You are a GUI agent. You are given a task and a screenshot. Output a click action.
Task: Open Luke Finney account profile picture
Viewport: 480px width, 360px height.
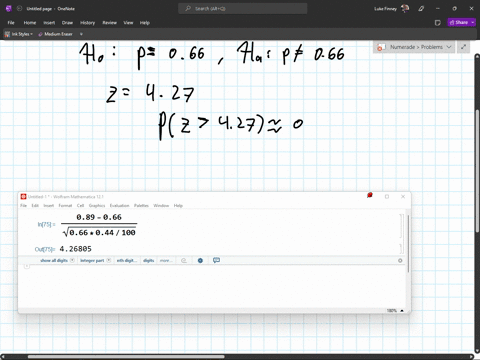tap(405, 9)
